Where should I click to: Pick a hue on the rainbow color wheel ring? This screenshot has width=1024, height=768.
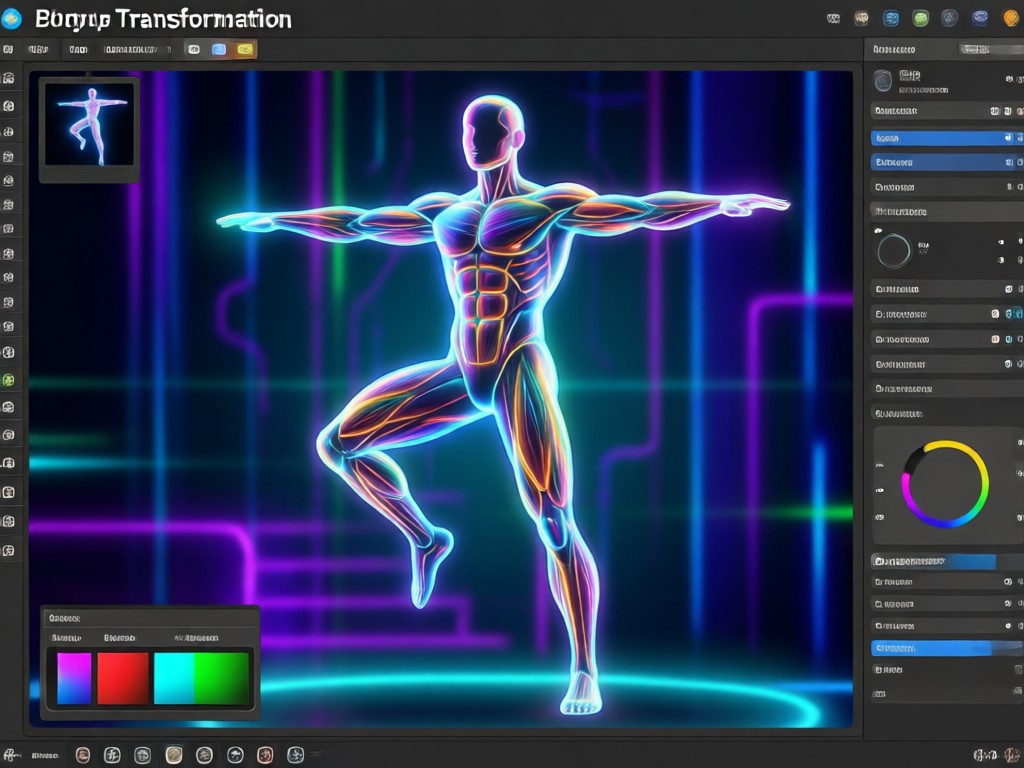coord(944,484)
